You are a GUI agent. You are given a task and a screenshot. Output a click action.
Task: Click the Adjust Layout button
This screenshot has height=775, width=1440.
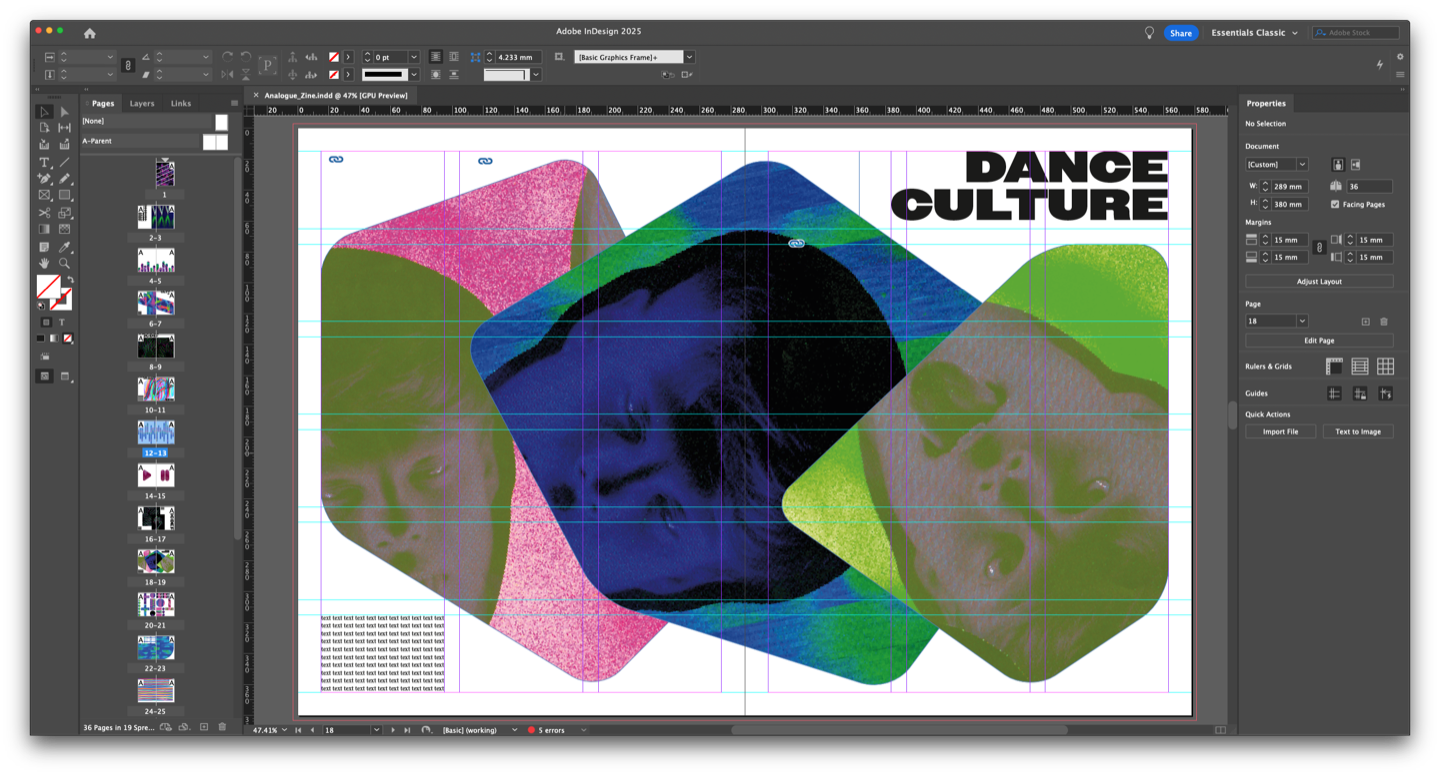point(1319,282)
